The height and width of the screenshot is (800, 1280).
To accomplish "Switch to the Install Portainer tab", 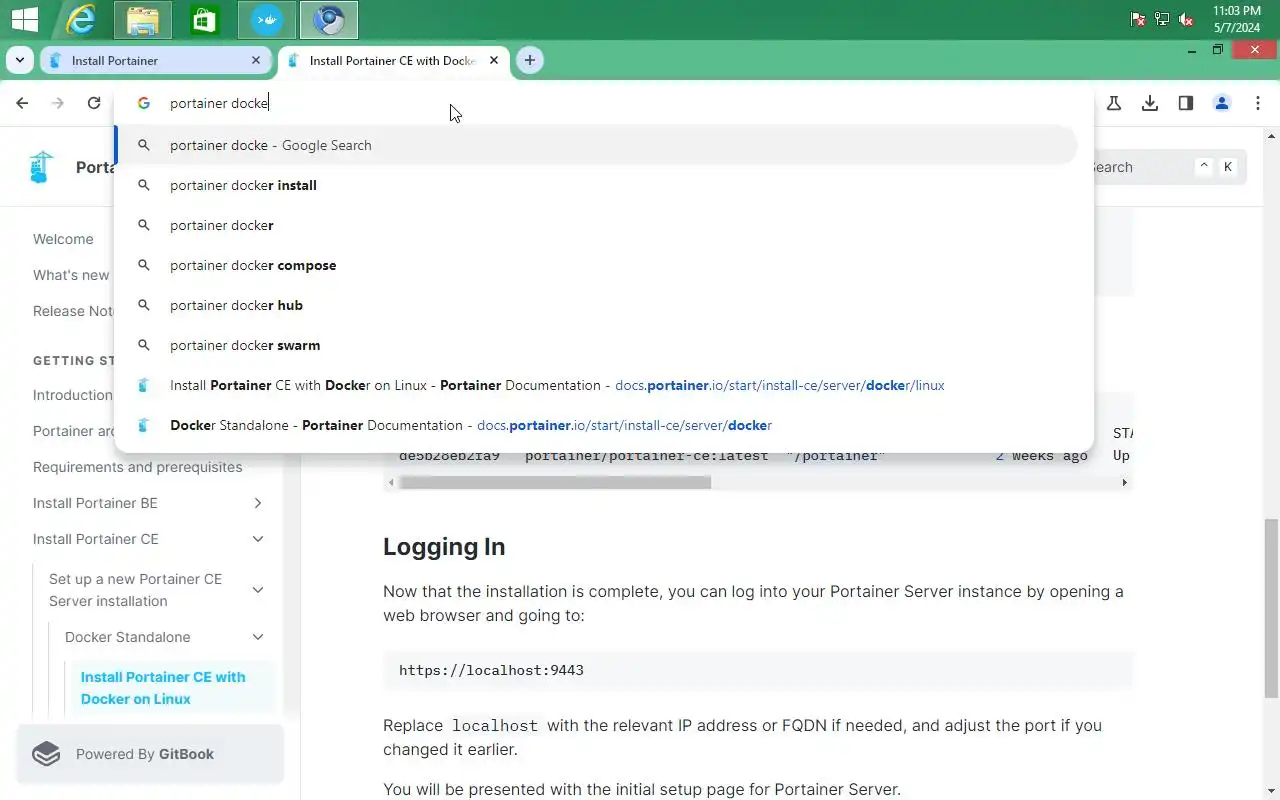I will pyautogui.click(x=156, y=60).
